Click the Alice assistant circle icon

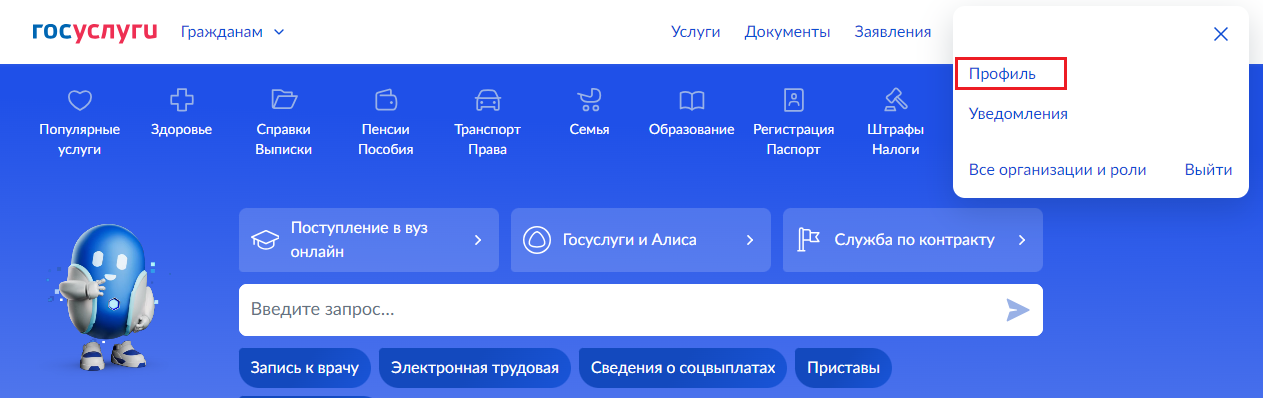(x=537, y=240)
